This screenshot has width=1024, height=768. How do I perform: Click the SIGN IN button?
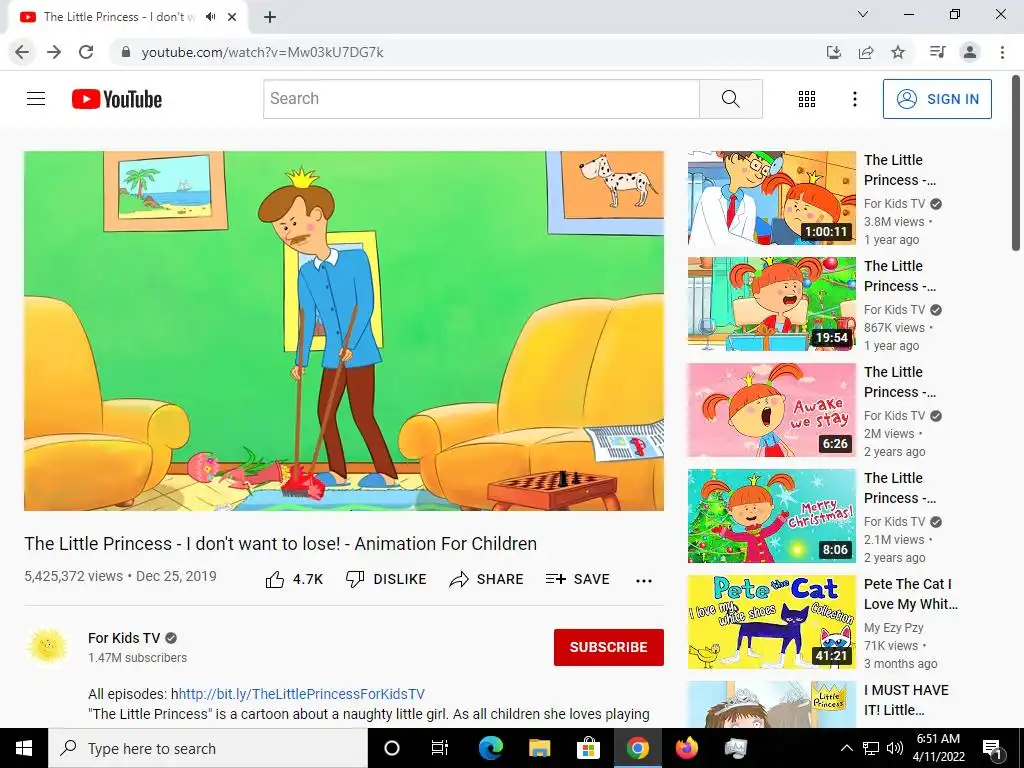point(937,99)
